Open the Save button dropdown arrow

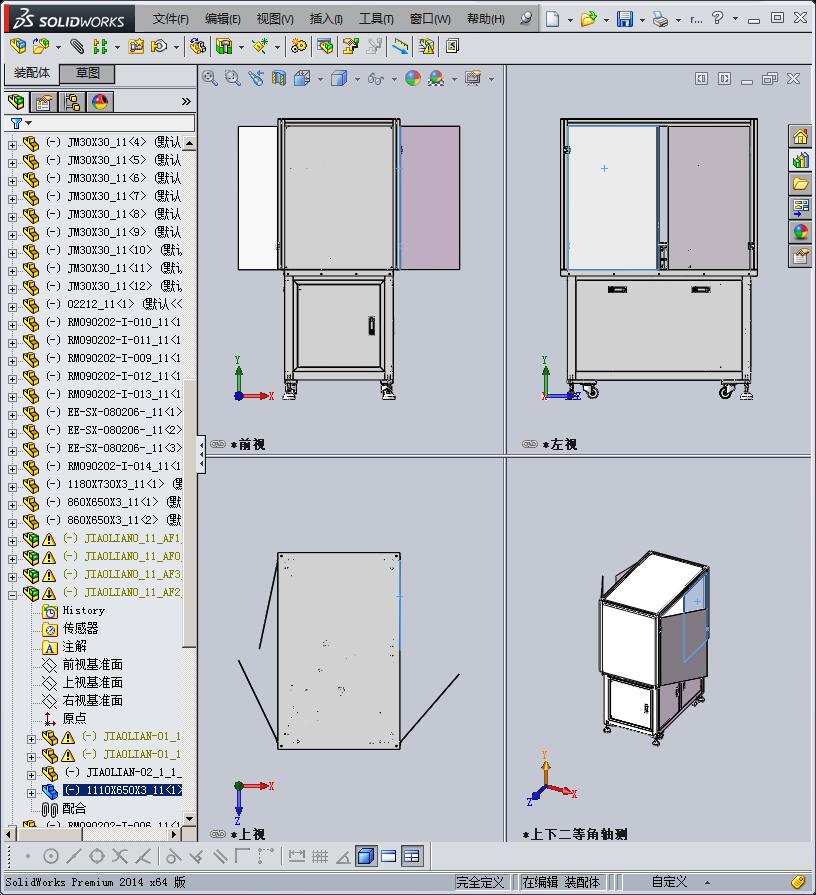tap(642, 20)
